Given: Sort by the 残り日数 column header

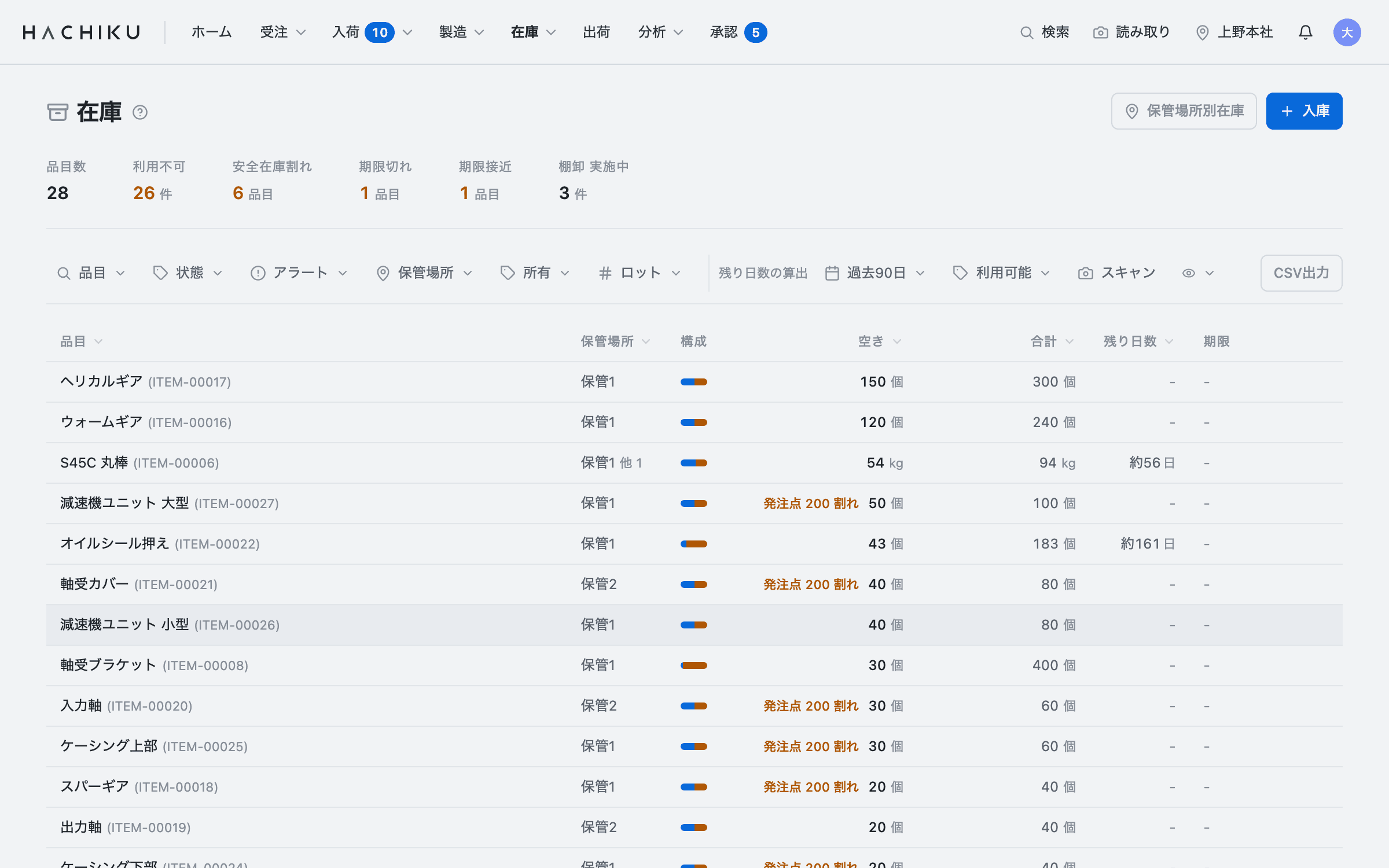Looking at the screenshot, I should pyautogui.click(x=1138, y=341).
